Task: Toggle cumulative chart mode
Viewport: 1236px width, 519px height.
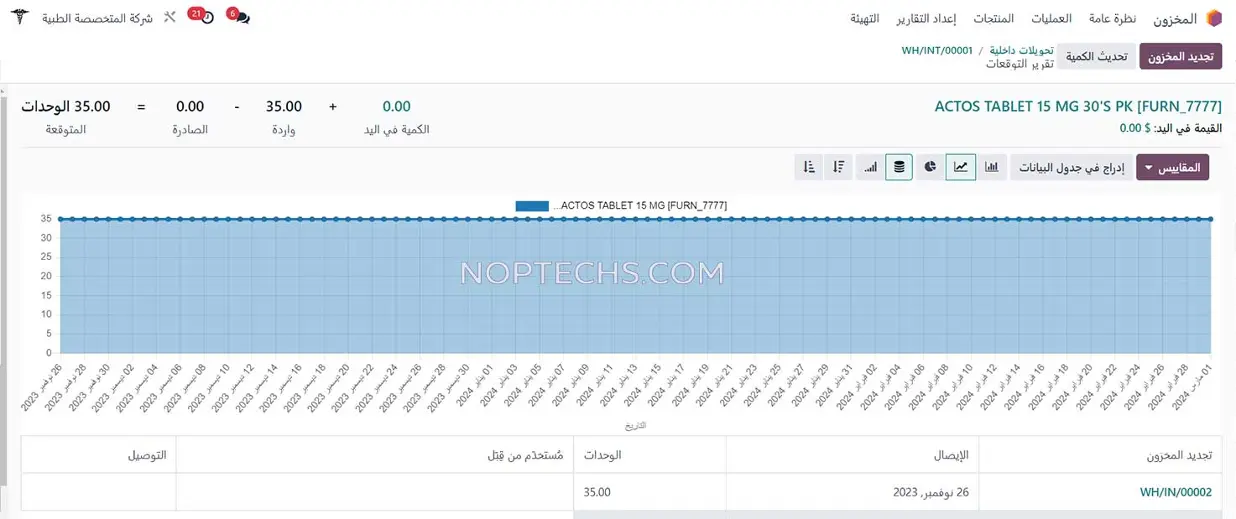Action: pyautogui.click(x=870, y=167)
